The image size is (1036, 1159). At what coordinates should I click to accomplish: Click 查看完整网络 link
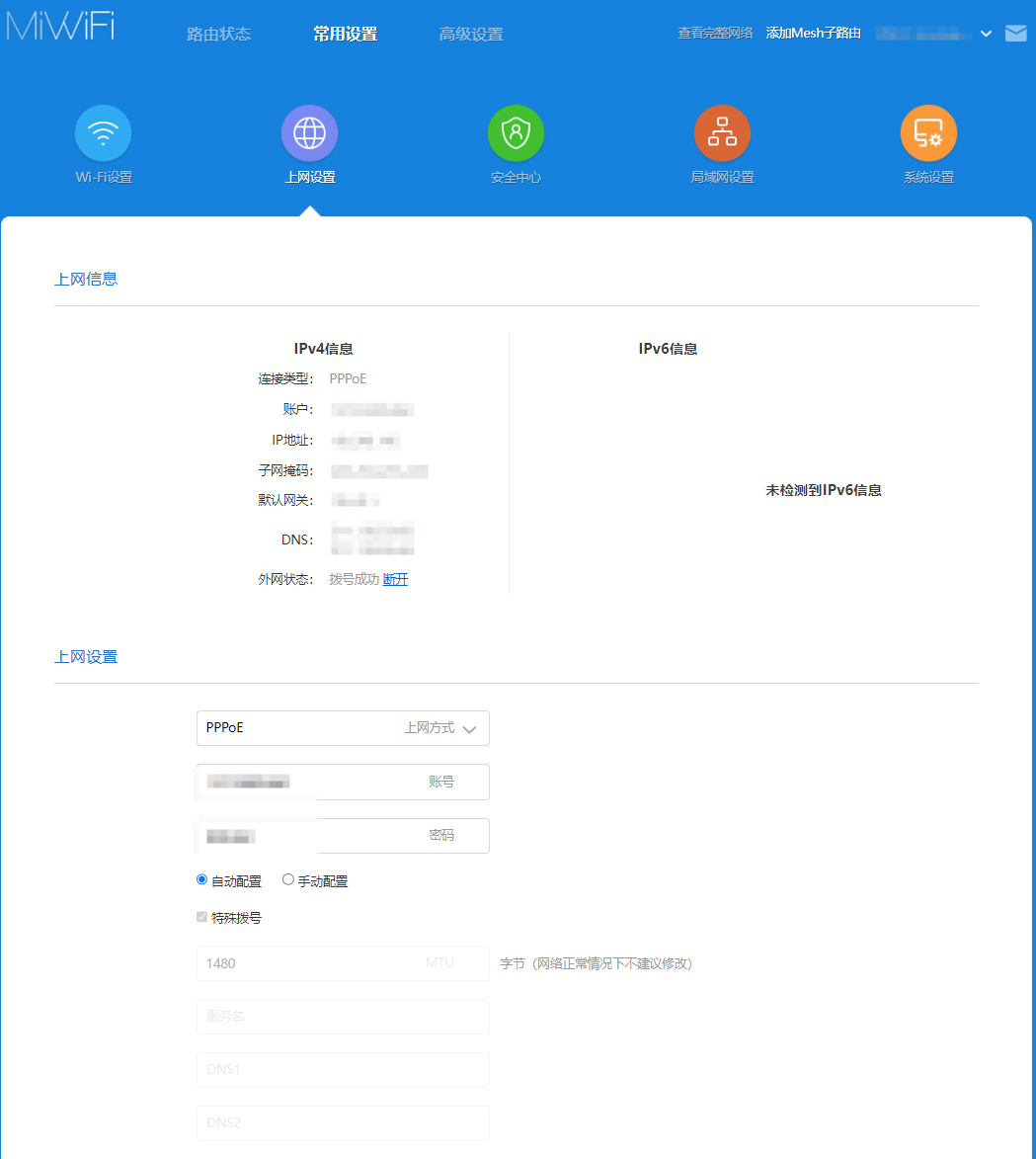715,34
